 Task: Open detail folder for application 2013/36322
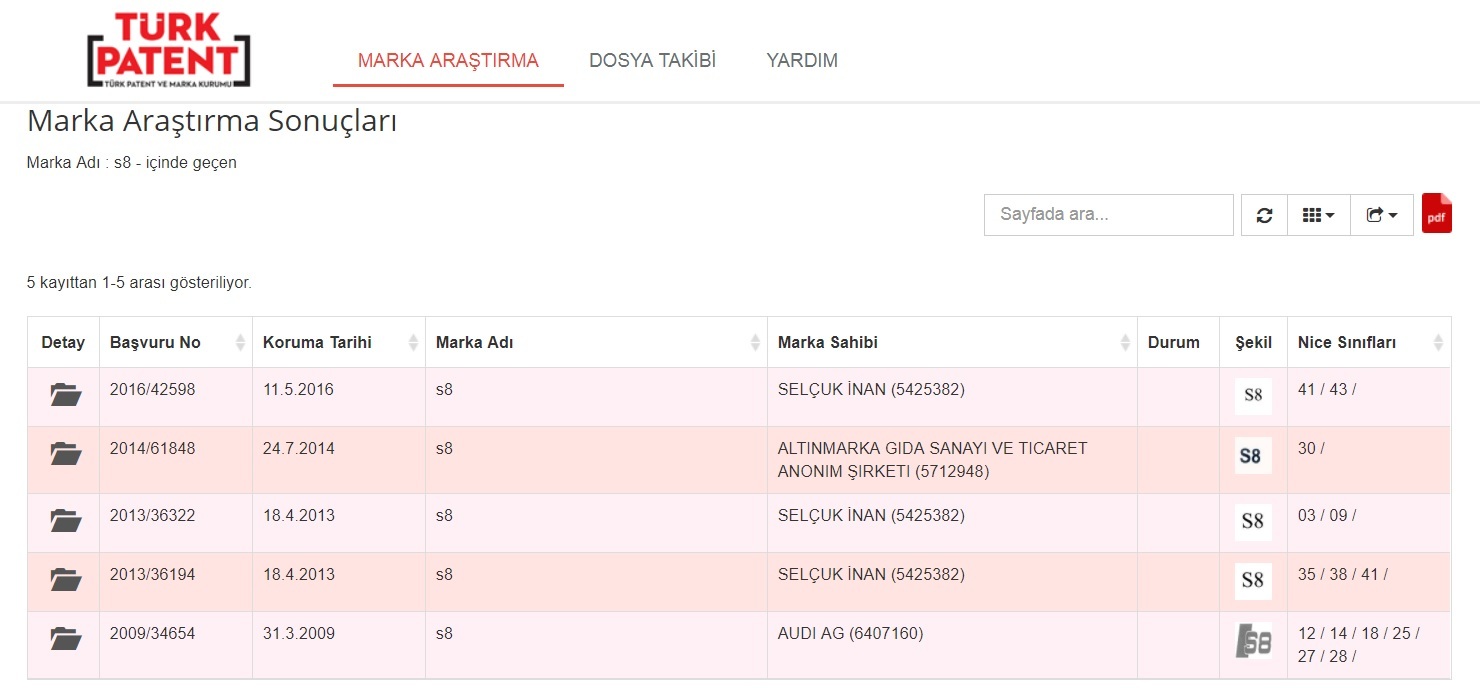(65, 520)
